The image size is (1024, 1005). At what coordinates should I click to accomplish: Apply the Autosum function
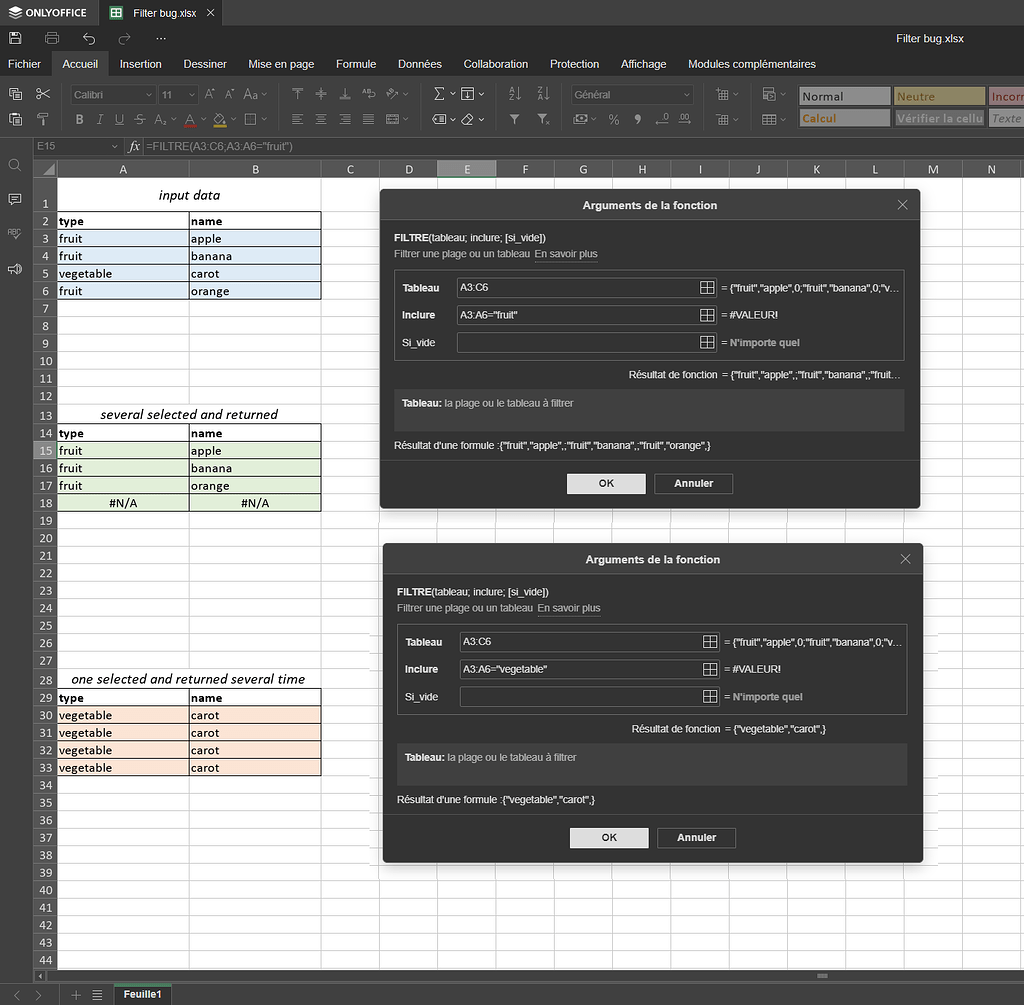pos(438,92)
